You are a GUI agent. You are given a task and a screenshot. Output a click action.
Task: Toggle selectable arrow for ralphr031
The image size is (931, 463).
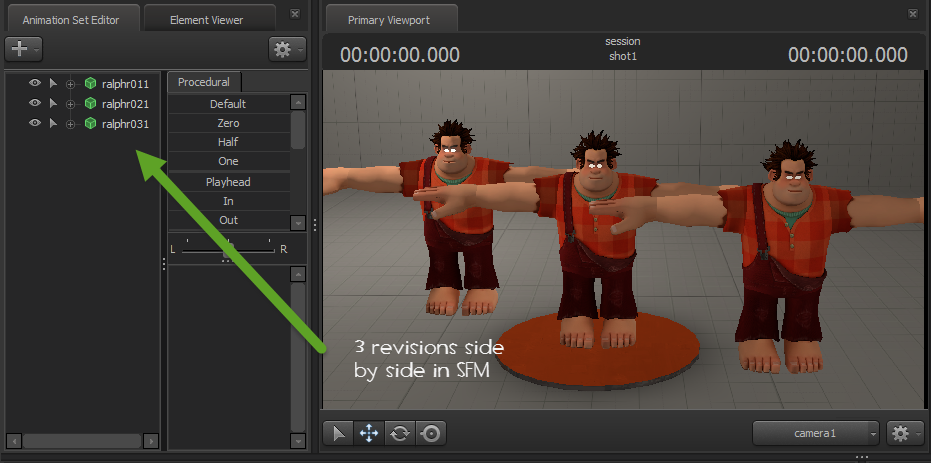(53, 124)
